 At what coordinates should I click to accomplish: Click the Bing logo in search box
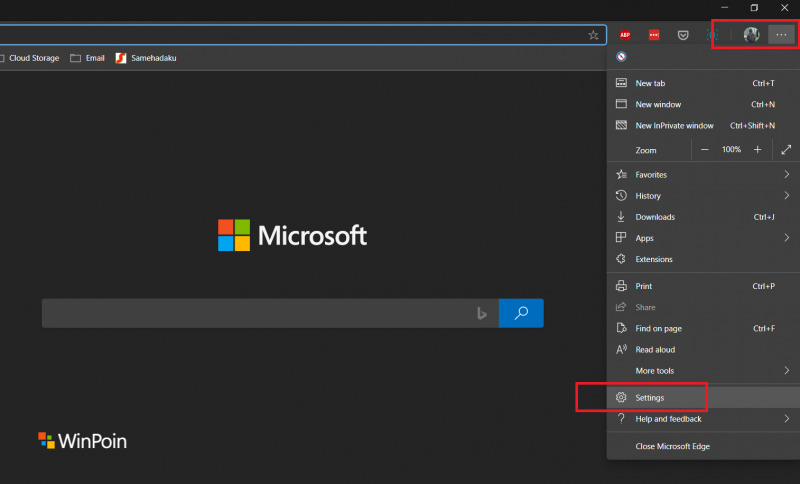click(482, 313)
